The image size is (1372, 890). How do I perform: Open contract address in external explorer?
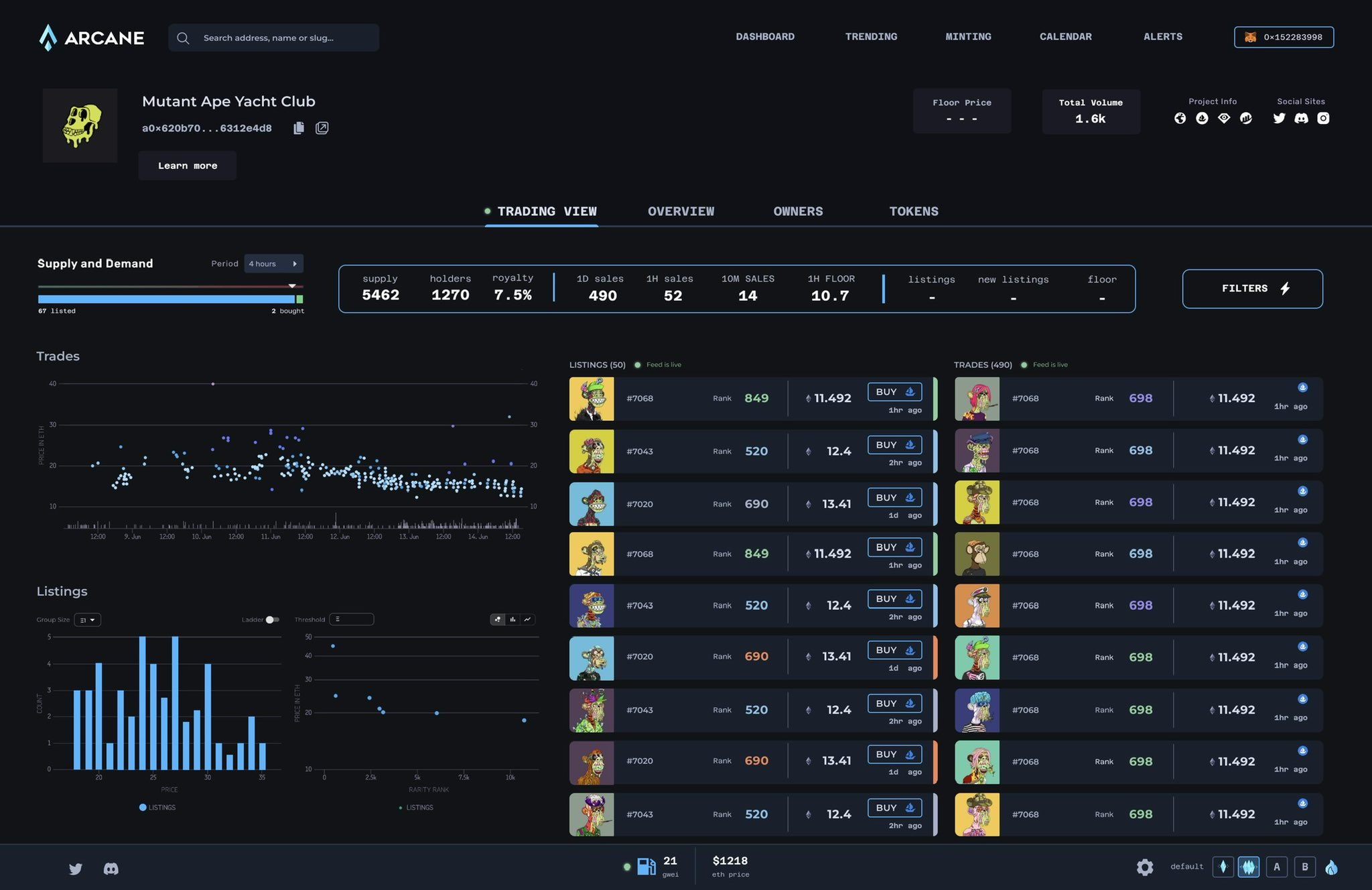(x=322, y=128)
